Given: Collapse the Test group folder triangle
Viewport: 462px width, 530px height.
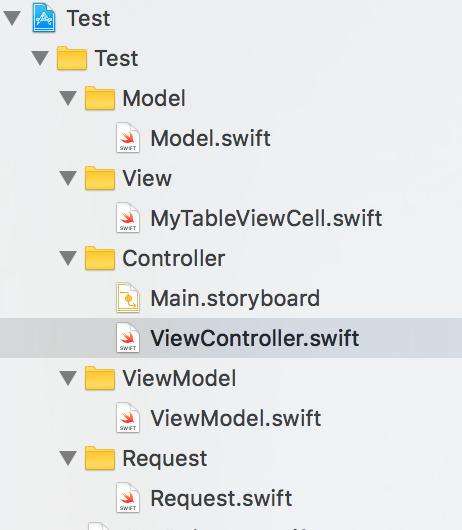Looking at the screenshot, I should coord(40,58).
